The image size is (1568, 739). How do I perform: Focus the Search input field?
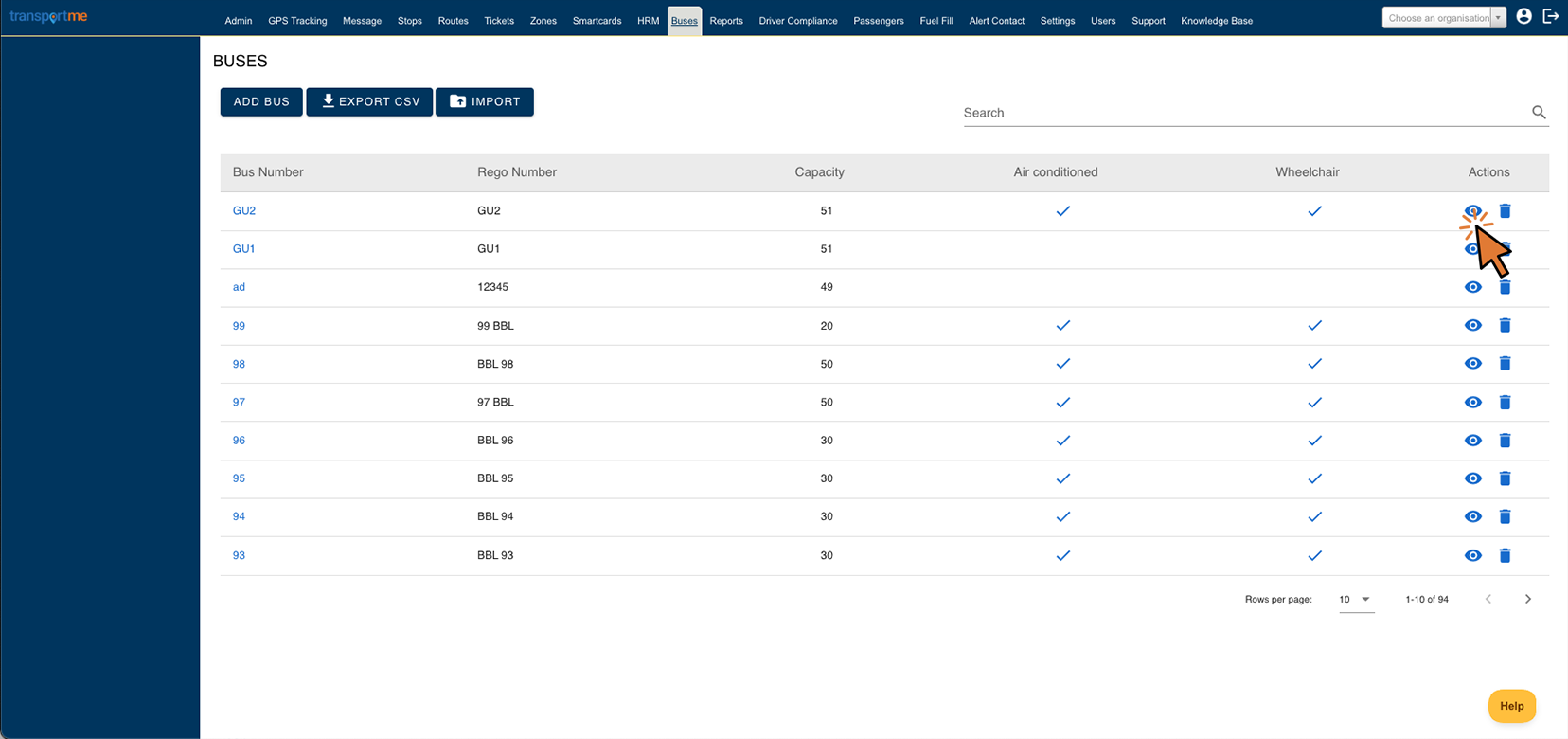(1245, 113)
